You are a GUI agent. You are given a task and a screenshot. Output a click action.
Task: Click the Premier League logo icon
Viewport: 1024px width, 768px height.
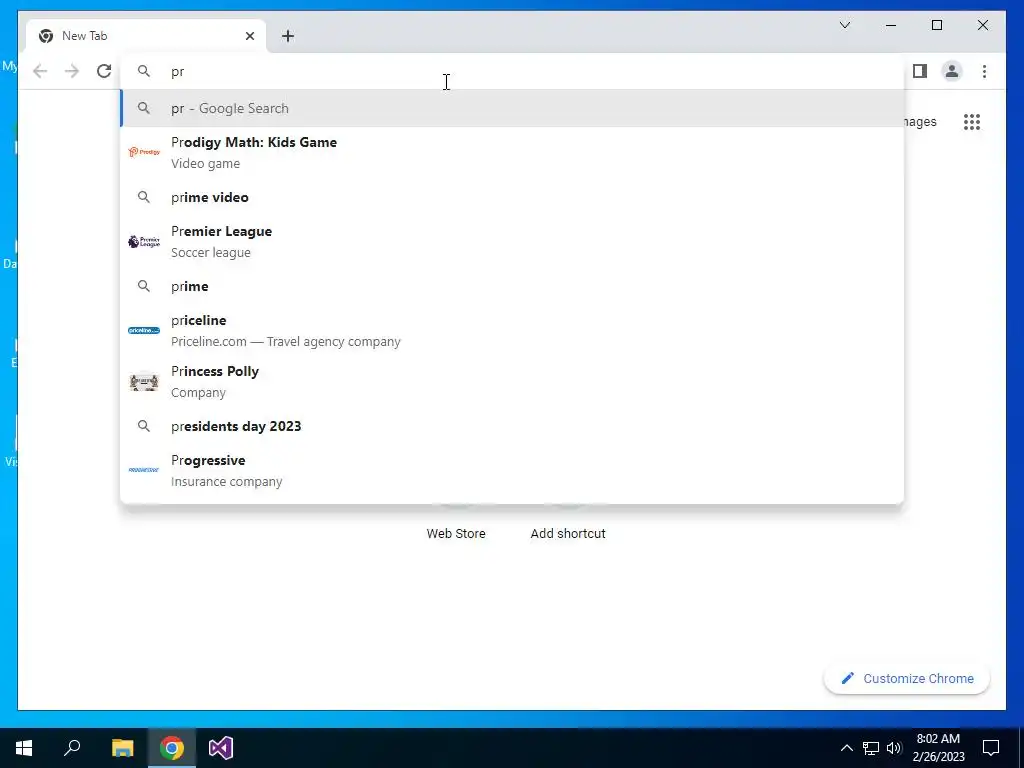click(144, 242)
